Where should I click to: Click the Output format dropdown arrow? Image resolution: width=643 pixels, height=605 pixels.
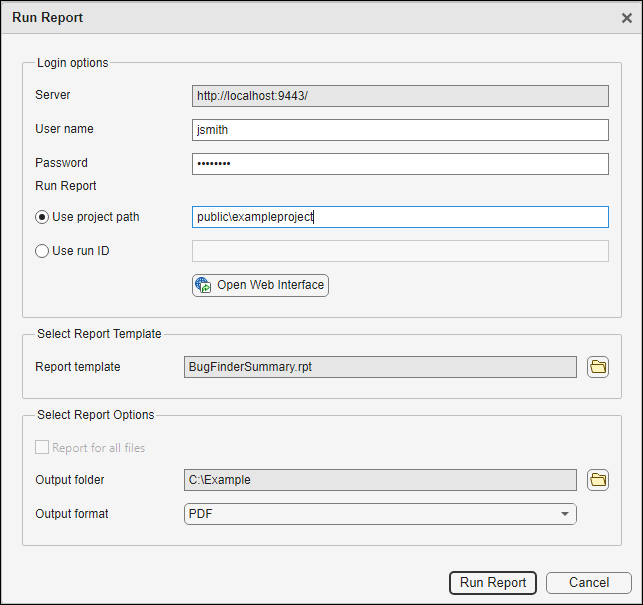click(566, 514)
